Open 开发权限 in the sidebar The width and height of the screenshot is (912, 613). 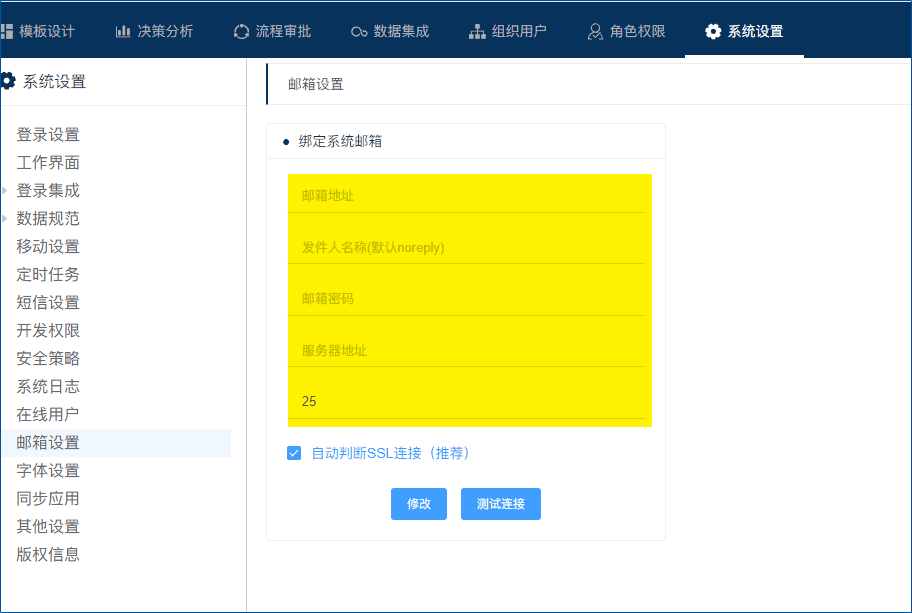coord(48,330)
